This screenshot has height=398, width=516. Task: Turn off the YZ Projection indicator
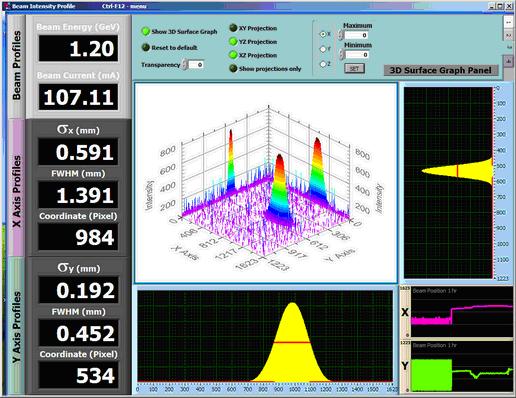pos(233,42)
